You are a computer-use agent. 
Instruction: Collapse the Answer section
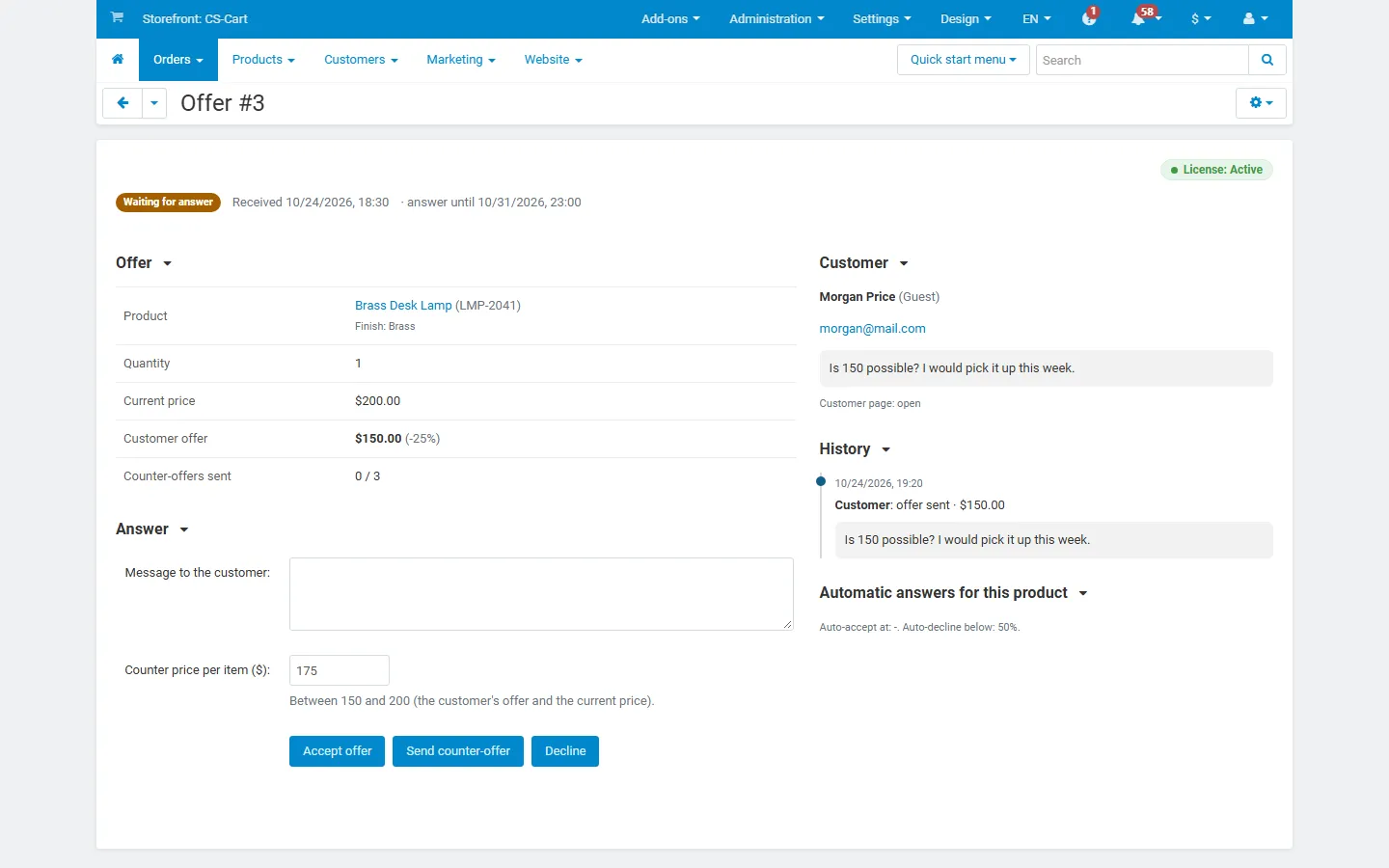152,529
